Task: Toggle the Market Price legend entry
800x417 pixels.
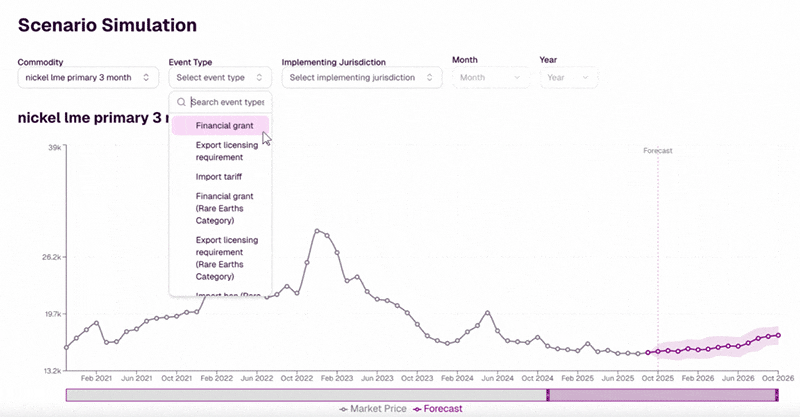Action: click(x=372, y=408)
